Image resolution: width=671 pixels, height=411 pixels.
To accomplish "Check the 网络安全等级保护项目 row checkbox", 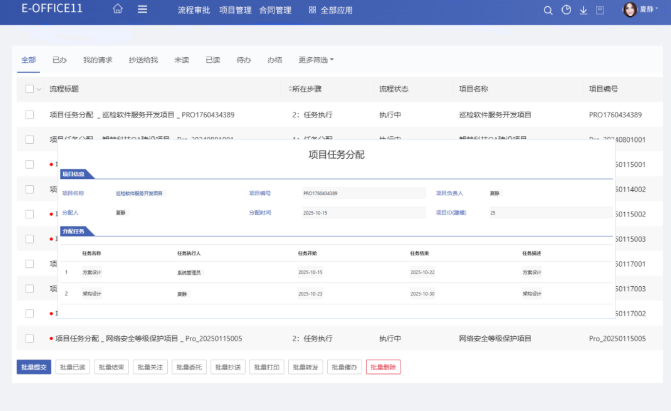I will [29, 339].
